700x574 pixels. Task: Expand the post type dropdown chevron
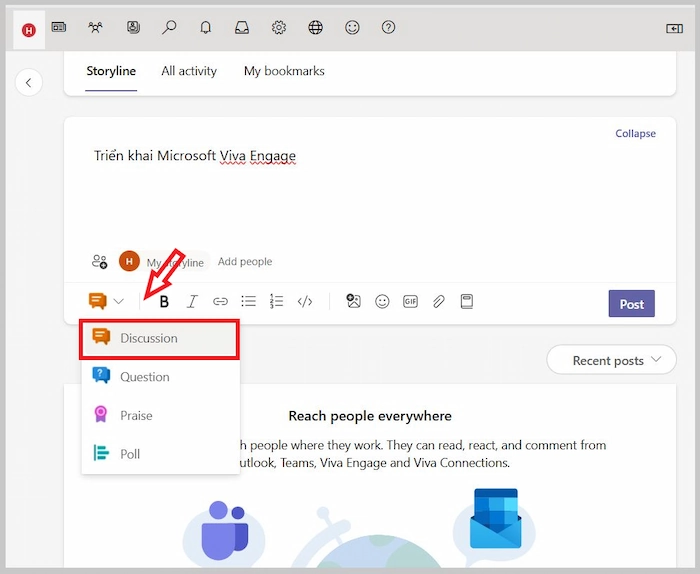coord(119,301)
